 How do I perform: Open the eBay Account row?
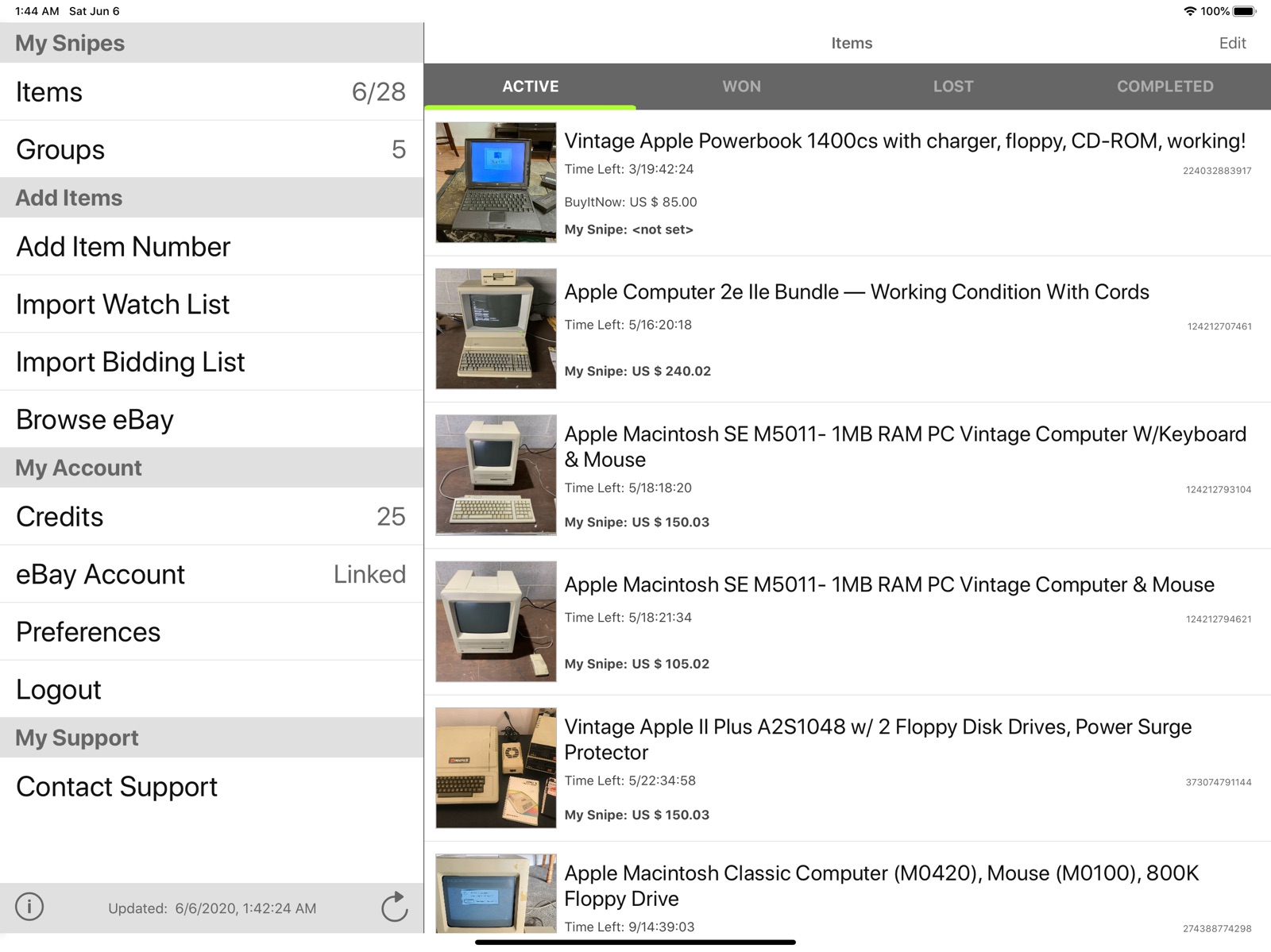click(211, 574)
